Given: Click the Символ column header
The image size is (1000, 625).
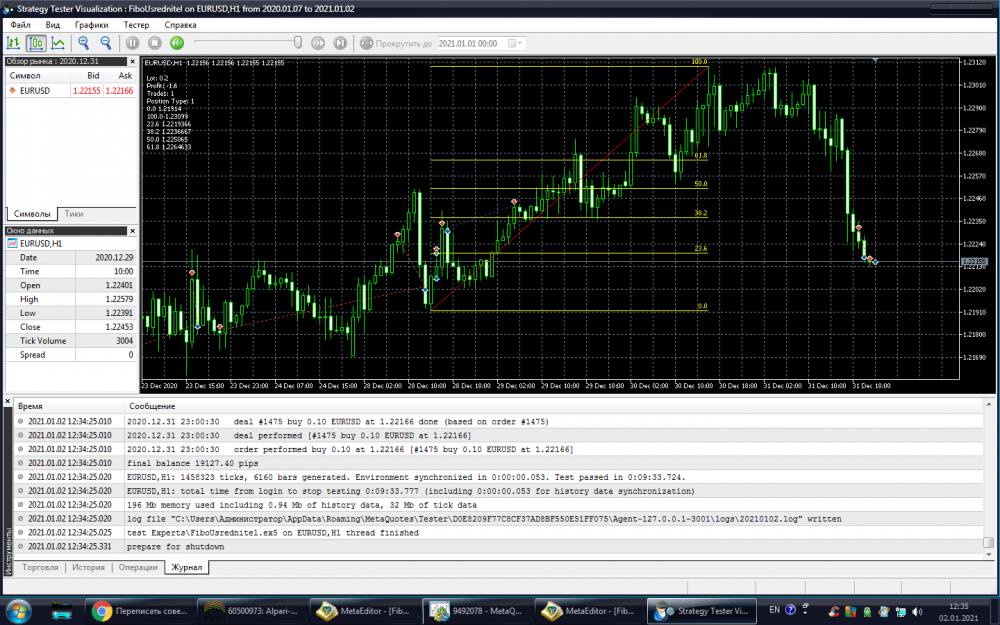Looking at the screenshot, I should pos(37,75).
